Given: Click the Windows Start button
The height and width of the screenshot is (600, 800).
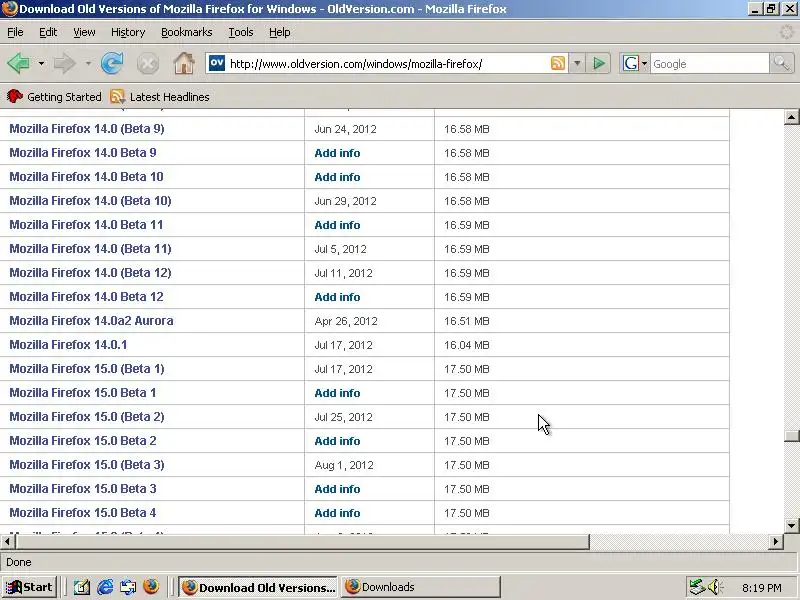Looking at the screenshot, I should [29, 587].
